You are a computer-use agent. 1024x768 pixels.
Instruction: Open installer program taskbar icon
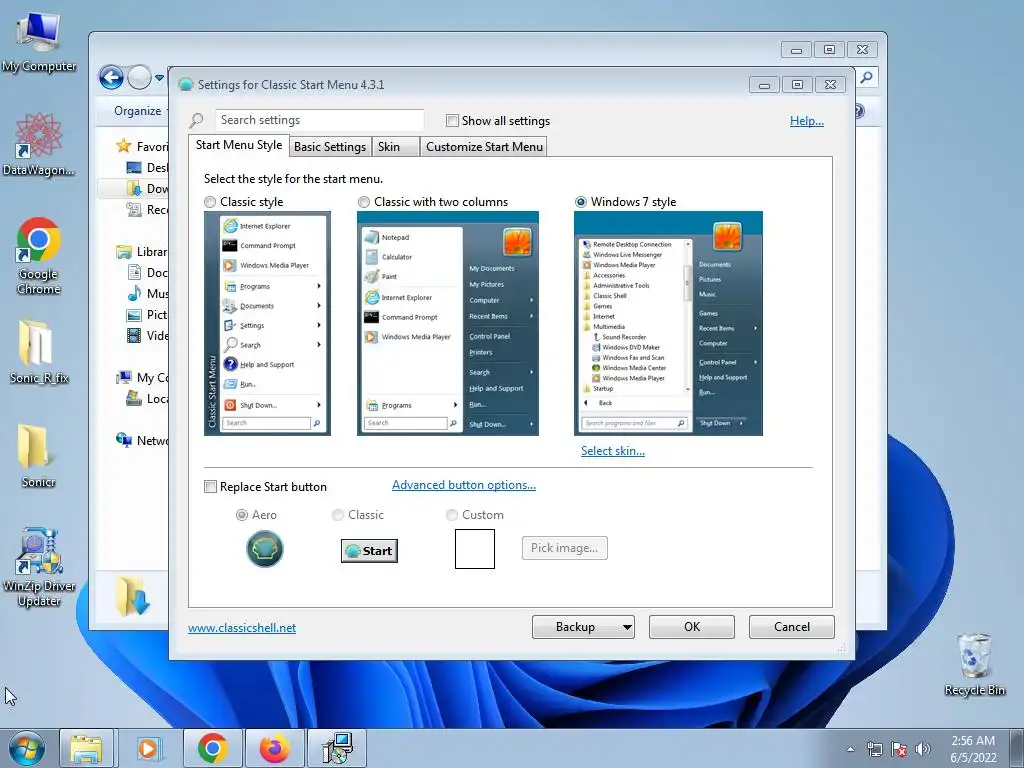pyautogui.click(x=338, y=748)
